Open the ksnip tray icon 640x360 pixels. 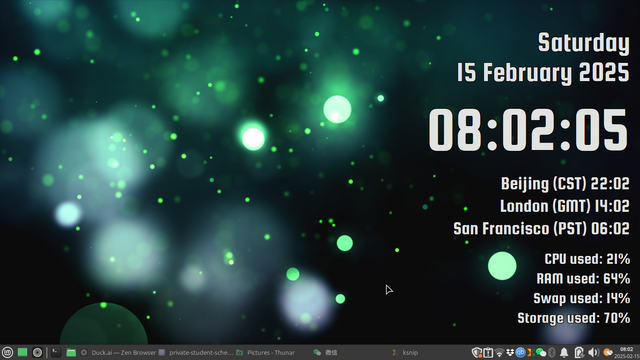[x=530, y=352]
